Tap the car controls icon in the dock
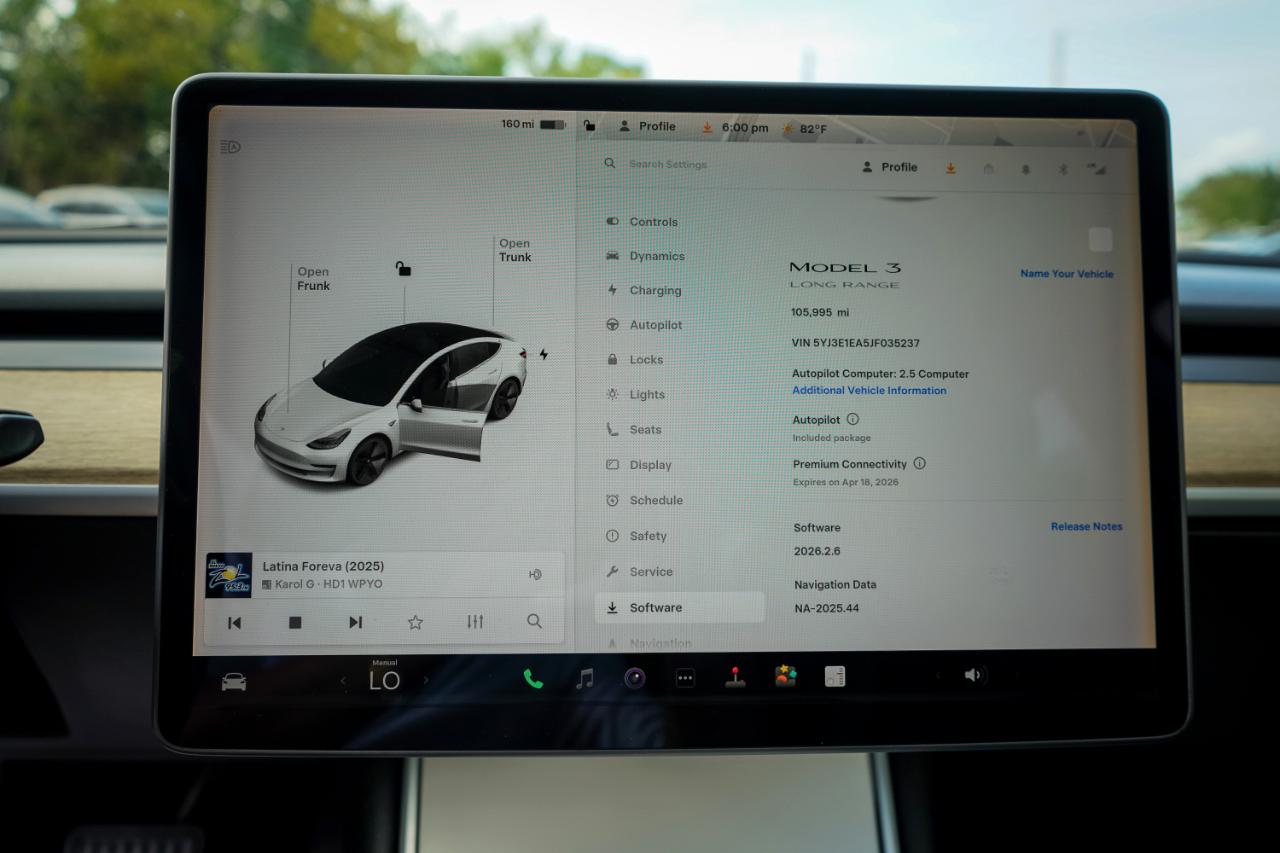This screenshot has height=853, width=1280. click(x=234, y=681)
